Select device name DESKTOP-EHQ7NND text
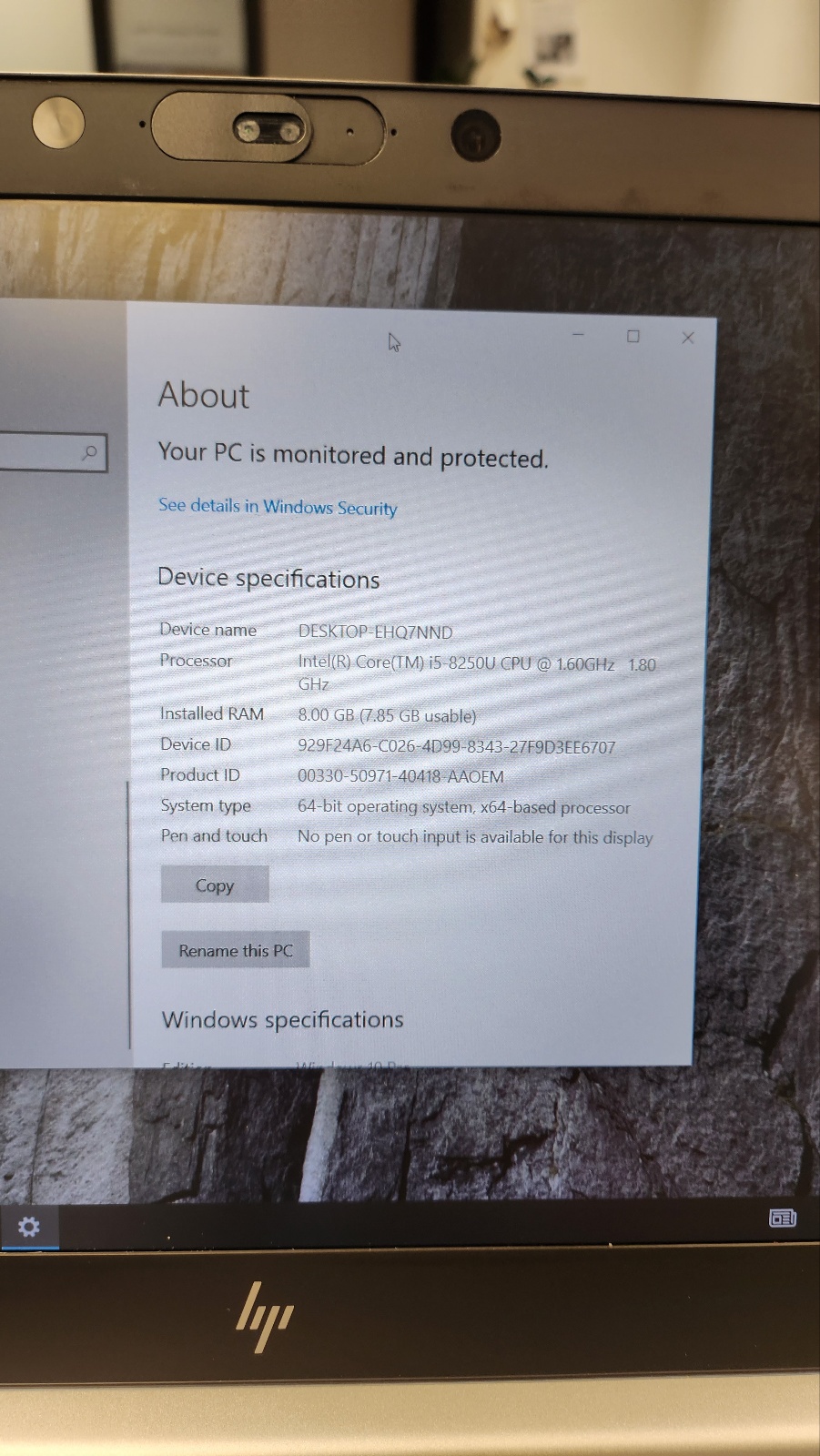 coord(375,632)
